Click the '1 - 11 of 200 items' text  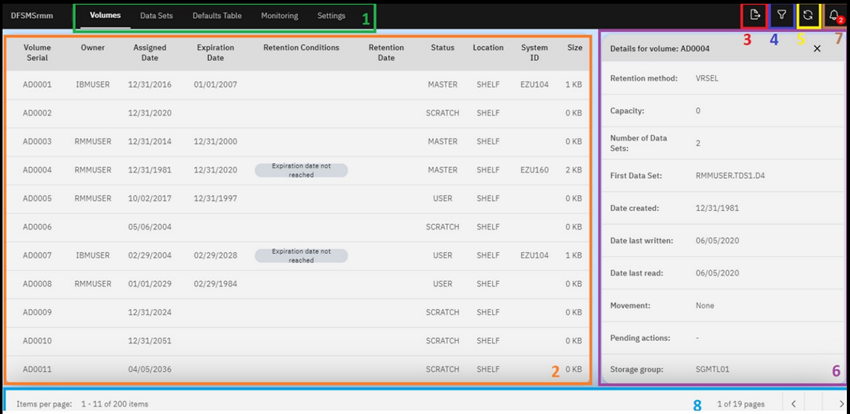tap(114, 404)
